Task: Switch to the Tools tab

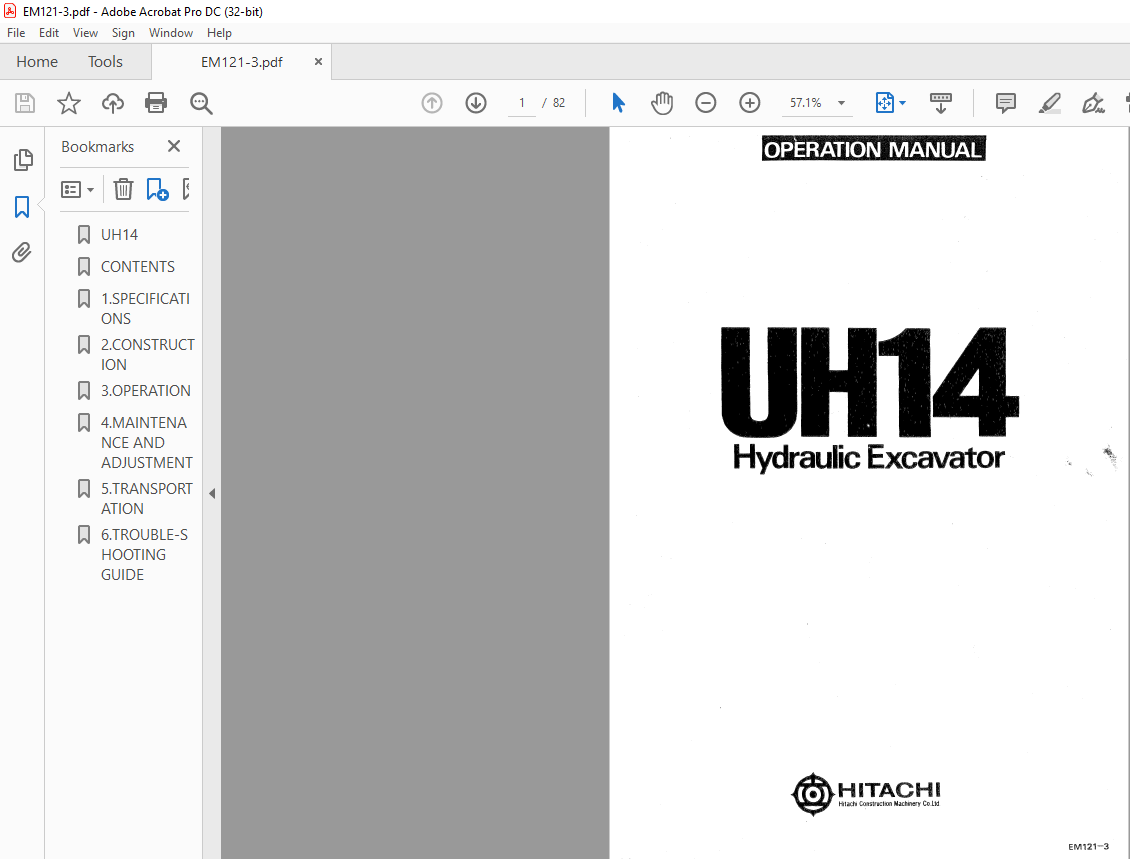Action: point(105,62)
